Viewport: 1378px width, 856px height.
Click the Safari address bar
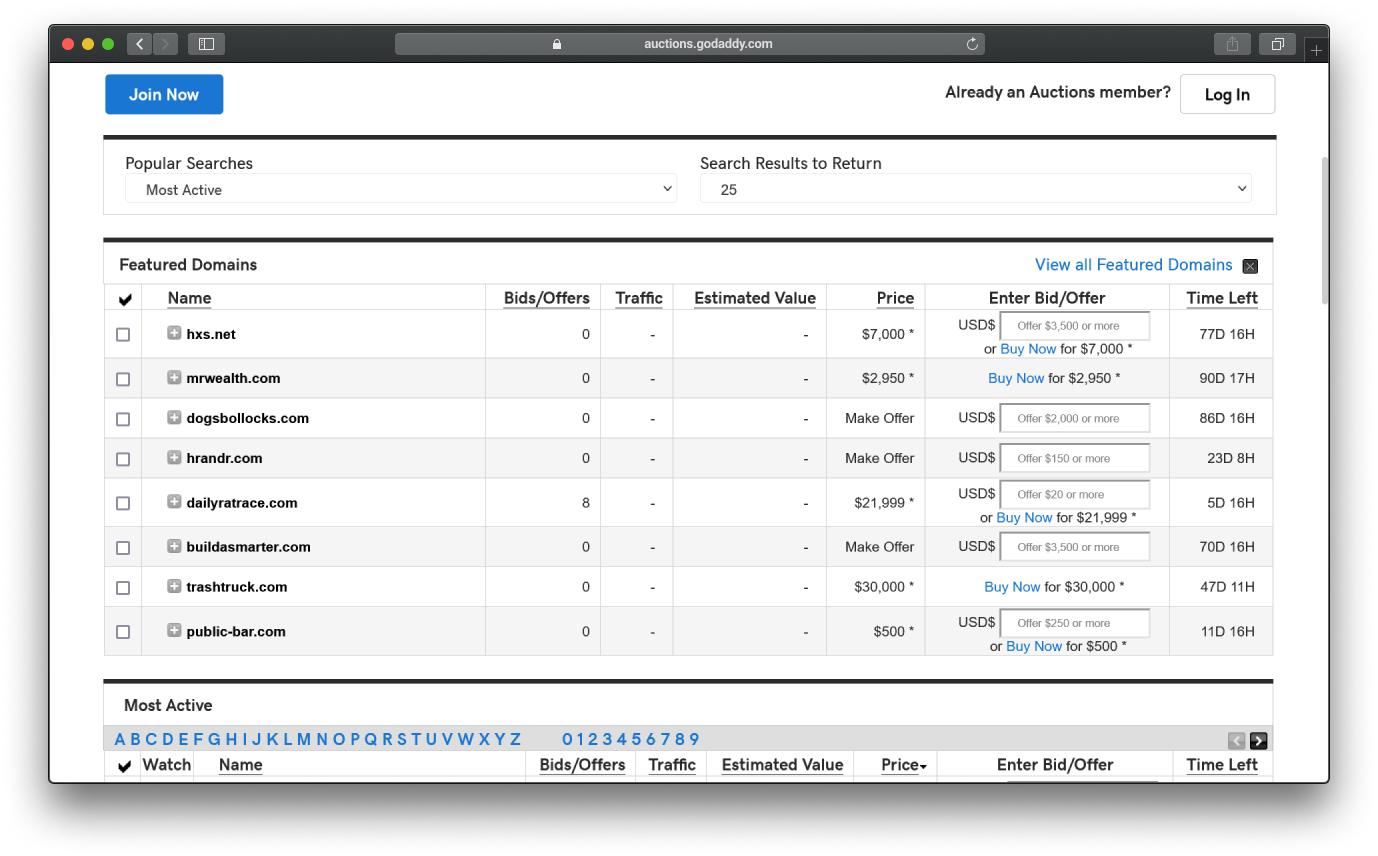(690, 44)
